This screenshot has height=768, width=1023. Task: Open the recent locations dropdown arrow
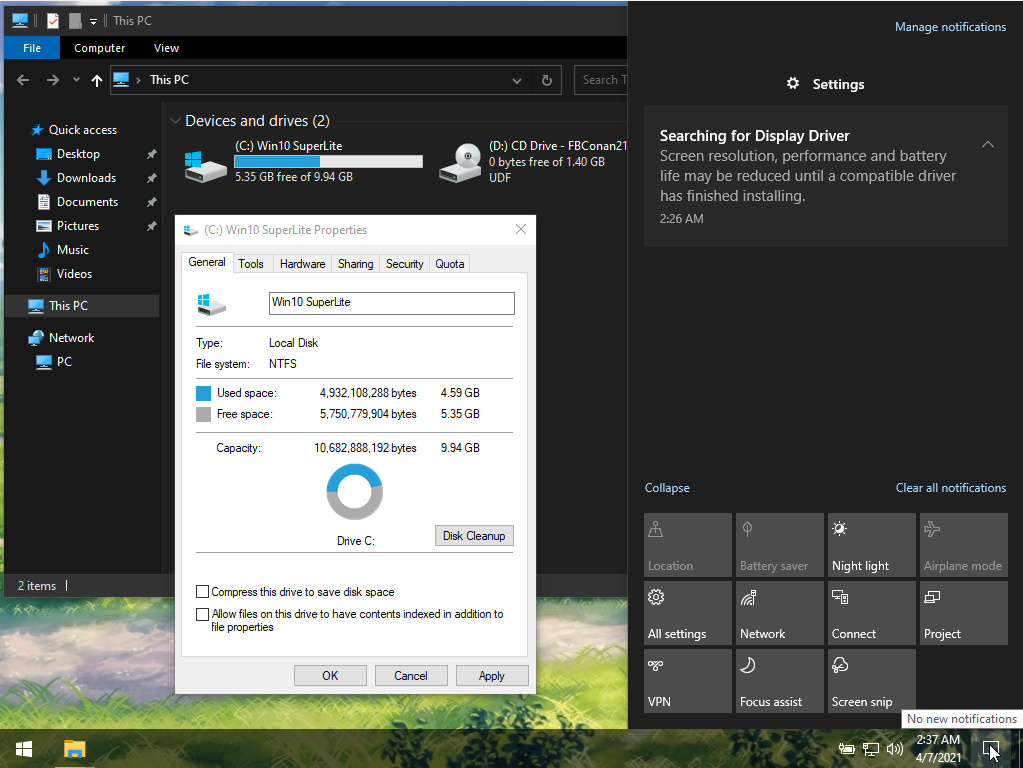76,80
